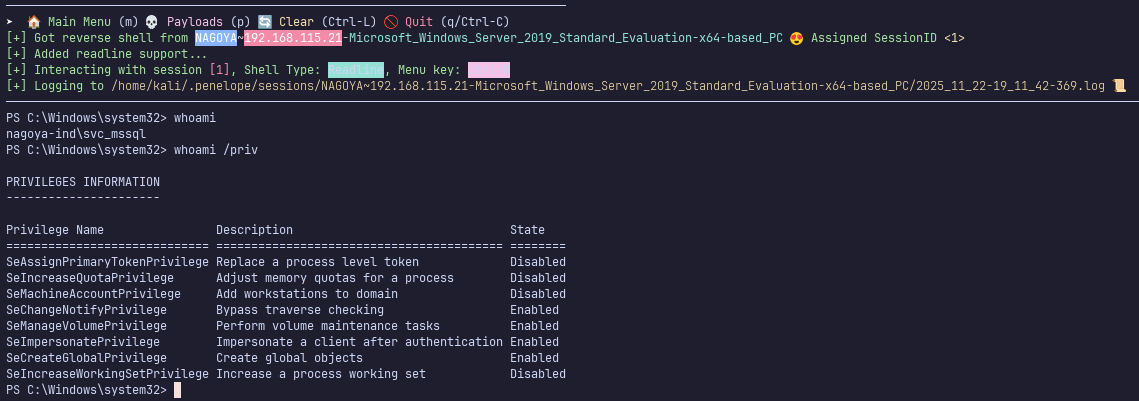
Task: Click the Clear (Ctrl-L) option
Action: coord(328,21)
